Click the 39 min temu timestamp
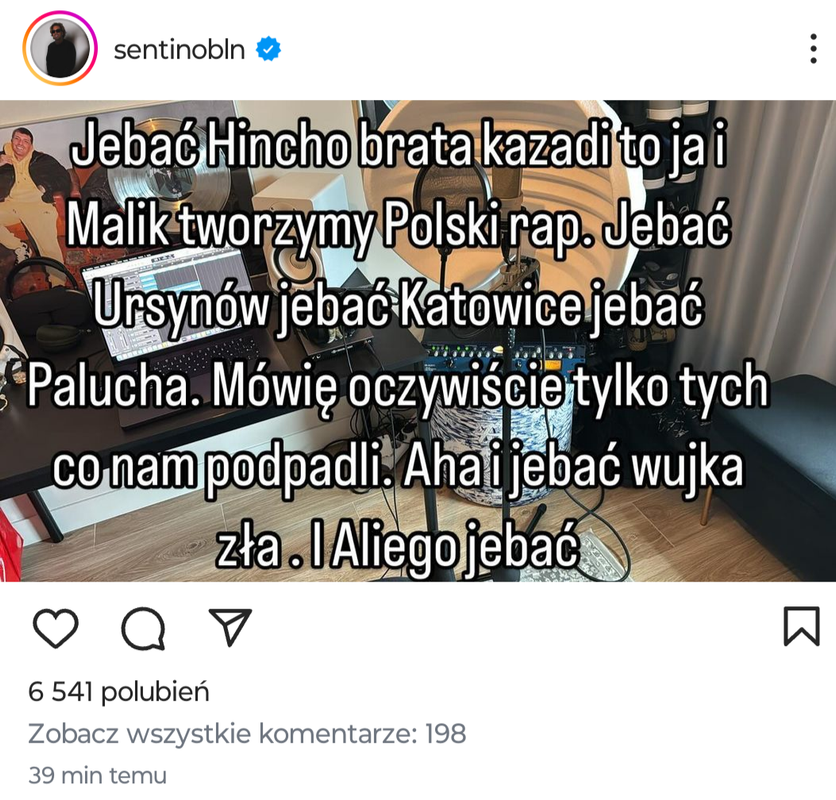 click(x=97, y=775)
